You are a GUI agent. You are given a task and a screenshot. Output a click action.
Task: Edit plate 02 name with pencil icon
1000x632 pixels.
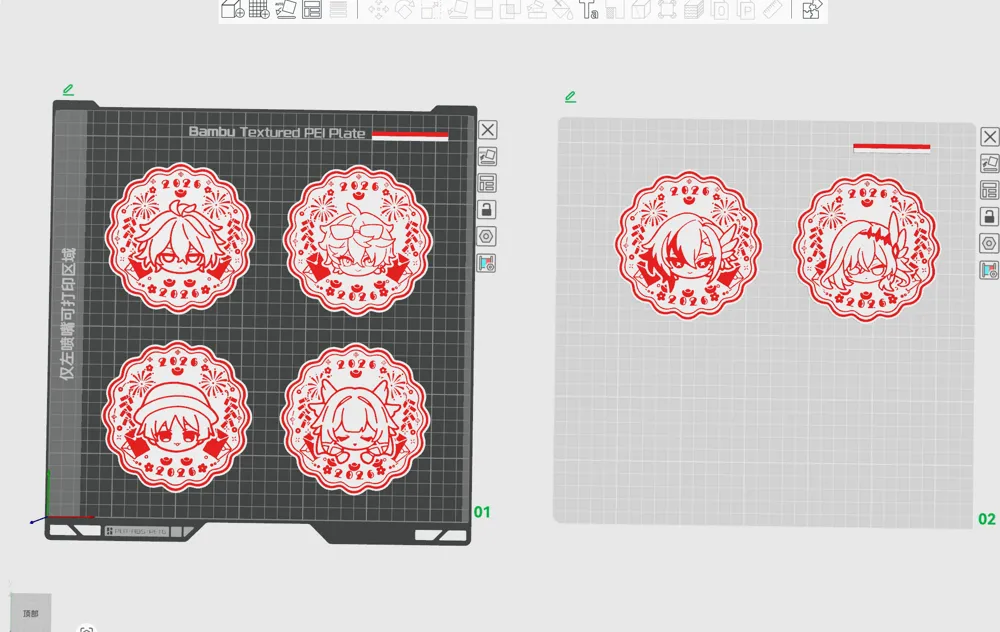pos(570,97)
